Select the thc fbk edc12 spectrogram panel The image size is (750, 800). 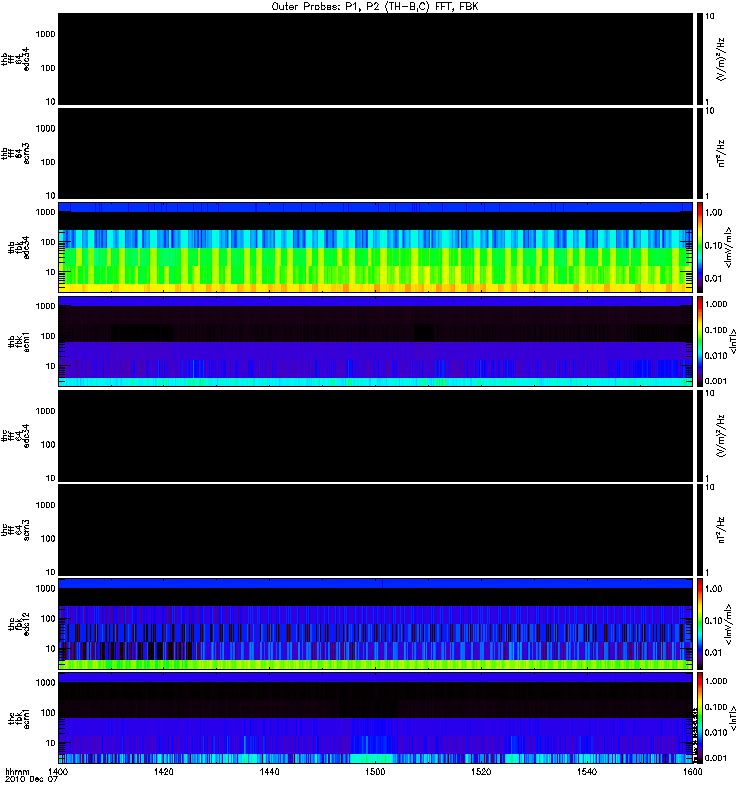click(376, 623)
